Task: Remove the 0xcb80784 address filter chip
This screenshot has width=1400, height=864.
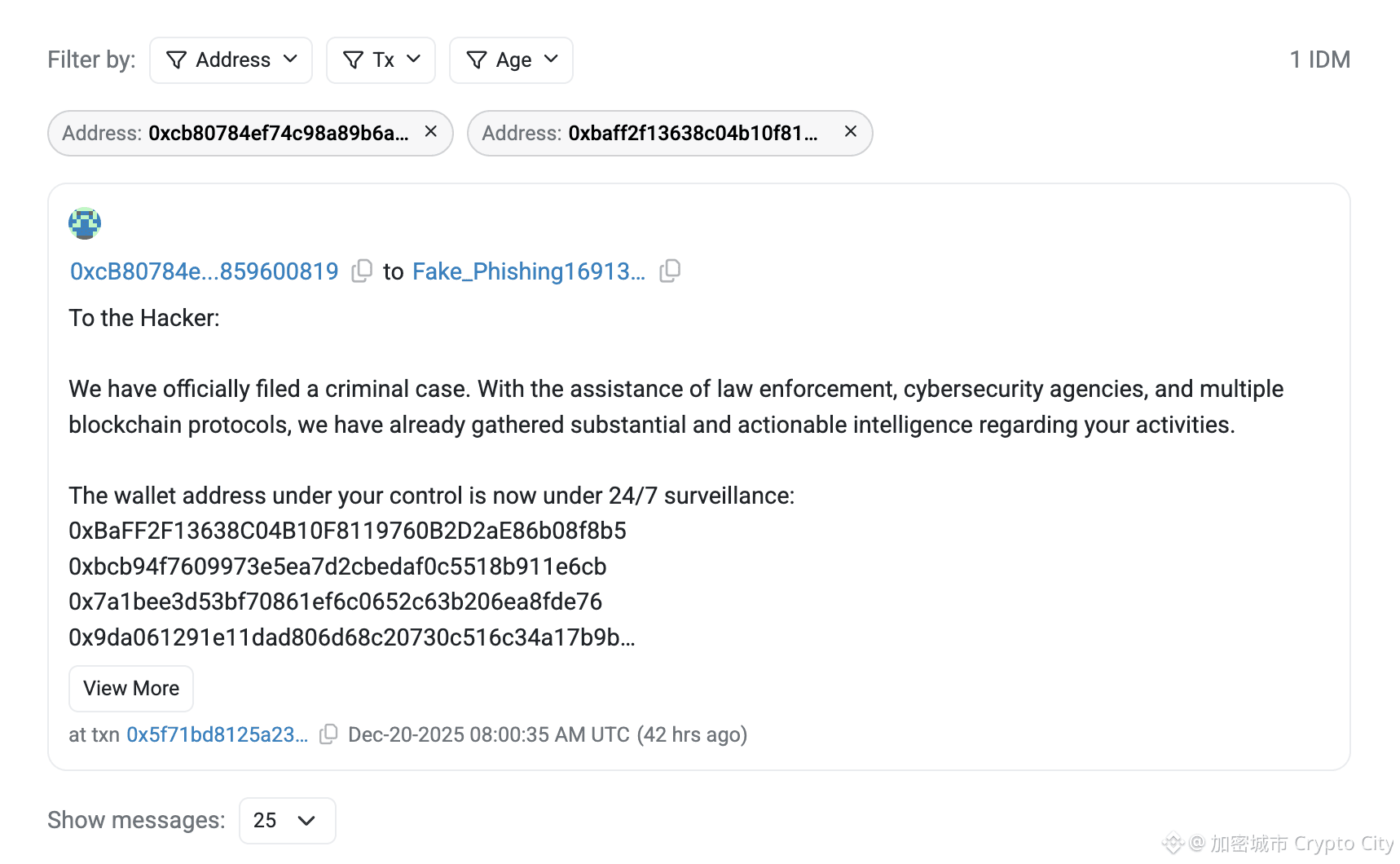Action: point(431,132)
